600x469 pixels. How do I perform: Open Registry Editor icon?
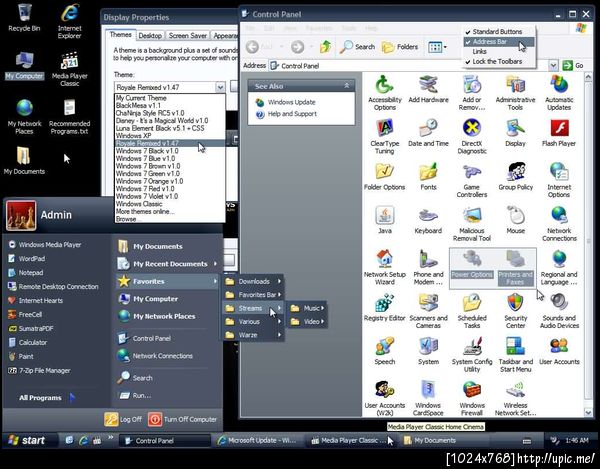tap(384, 308)
